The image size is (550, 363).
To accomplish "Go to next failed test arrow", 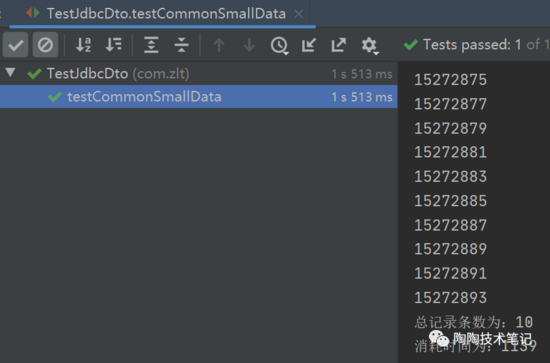I will point(249,45).
